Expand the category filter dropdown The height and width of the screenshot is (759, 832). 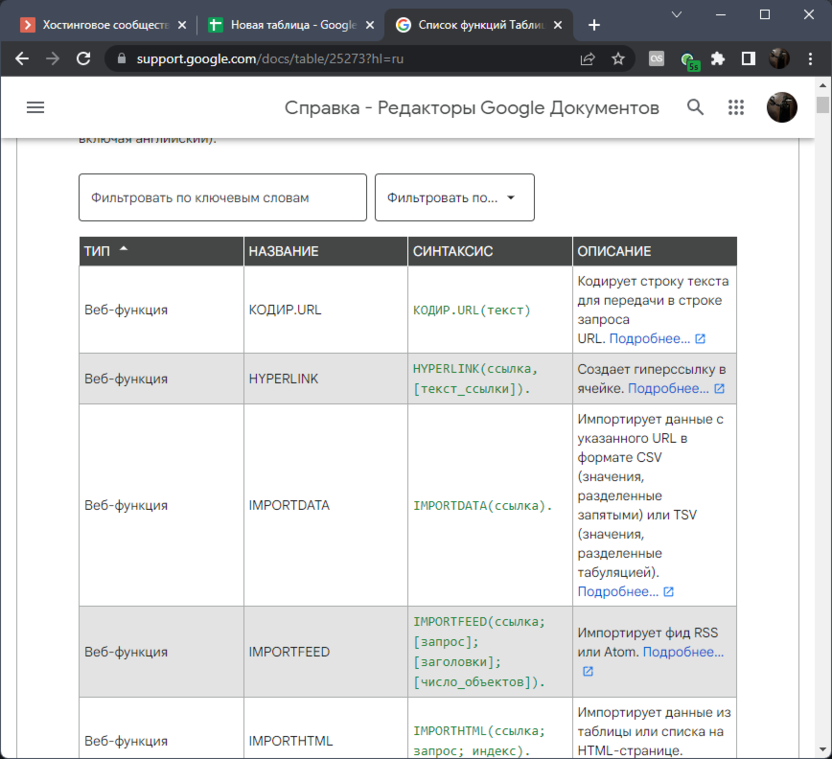pyautogui.click(x=454, y=198)
